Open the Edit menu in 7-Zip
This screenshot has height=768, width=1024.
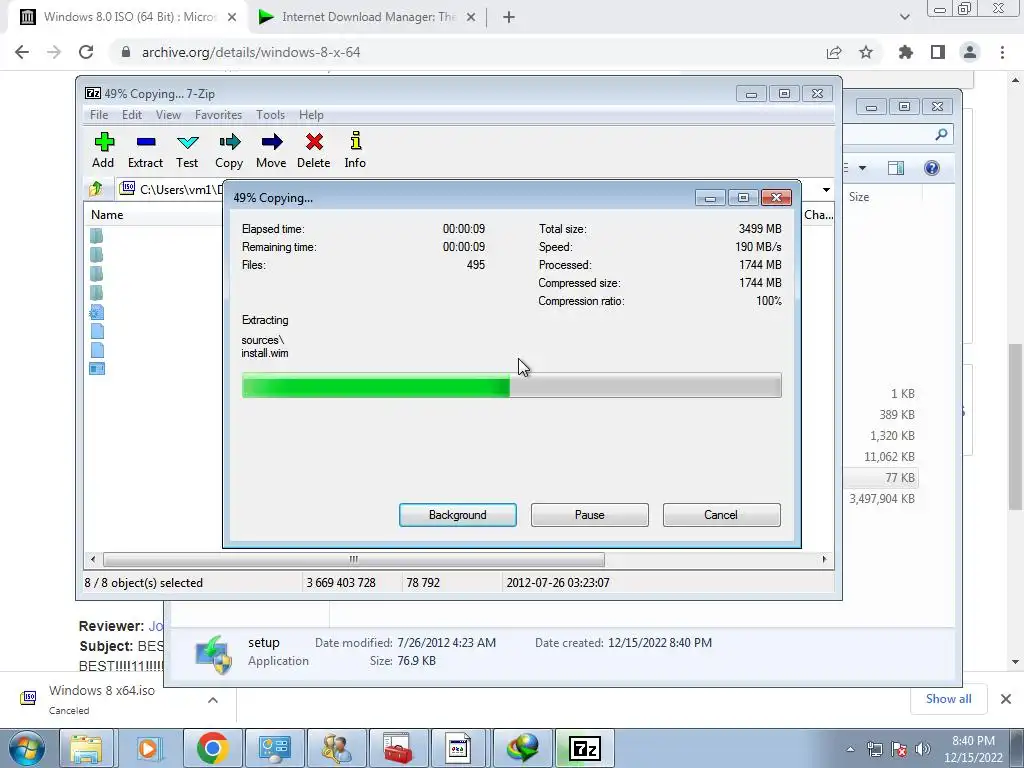132,115
